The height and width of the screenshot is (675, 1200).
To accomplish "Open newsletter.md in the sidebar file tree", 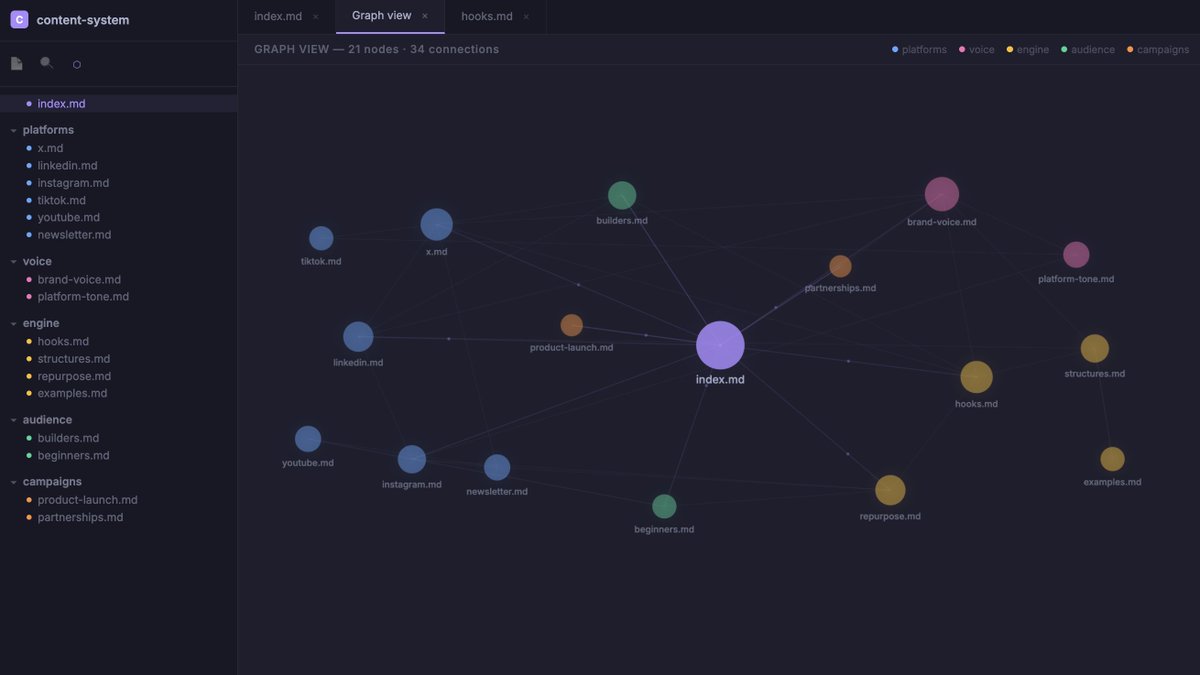I will (118, 235).
